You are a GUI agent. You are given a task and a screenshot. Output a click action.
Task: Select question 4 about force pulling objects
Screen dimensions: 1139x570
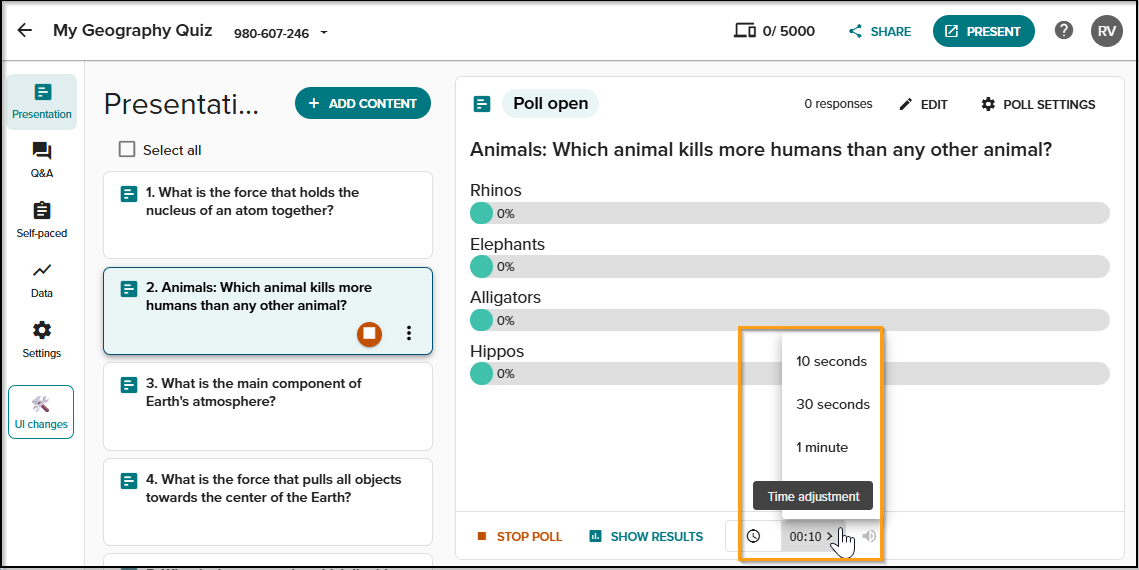[x=267, y=502]
